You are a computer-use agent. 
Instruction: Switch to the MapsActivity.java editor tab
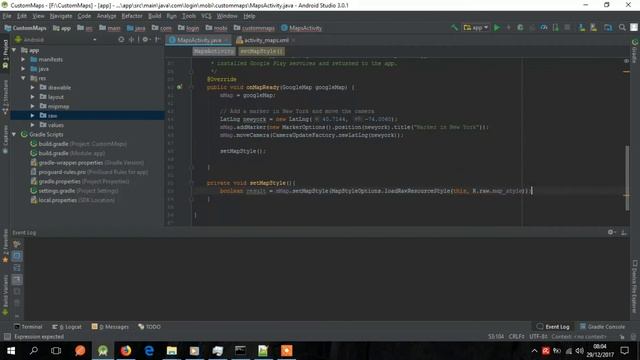click(x=199, y=40)
